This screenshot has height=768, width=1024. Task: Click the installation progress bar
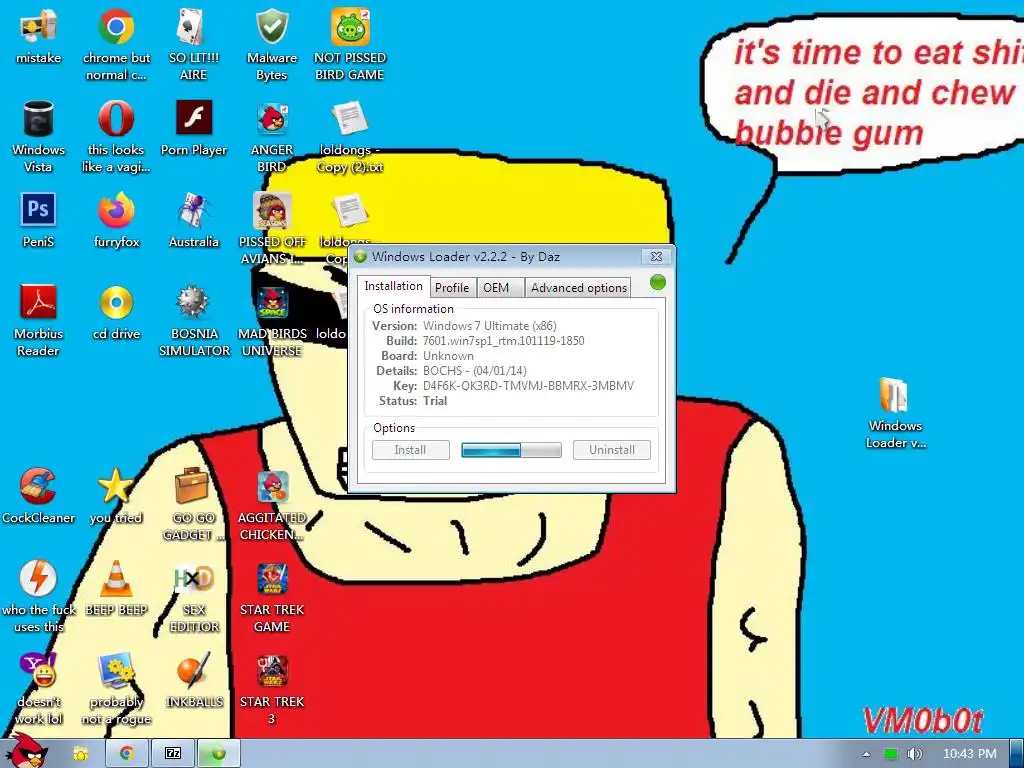pos(511,450)
